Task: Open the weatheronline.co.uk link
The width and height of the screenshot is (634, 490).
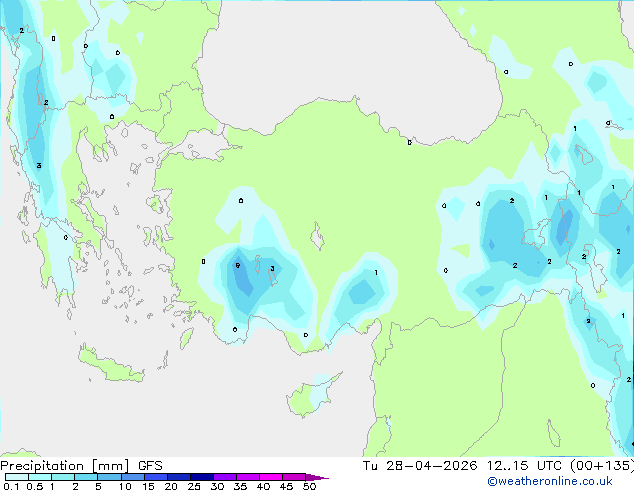Action: (x=550, y=481)
